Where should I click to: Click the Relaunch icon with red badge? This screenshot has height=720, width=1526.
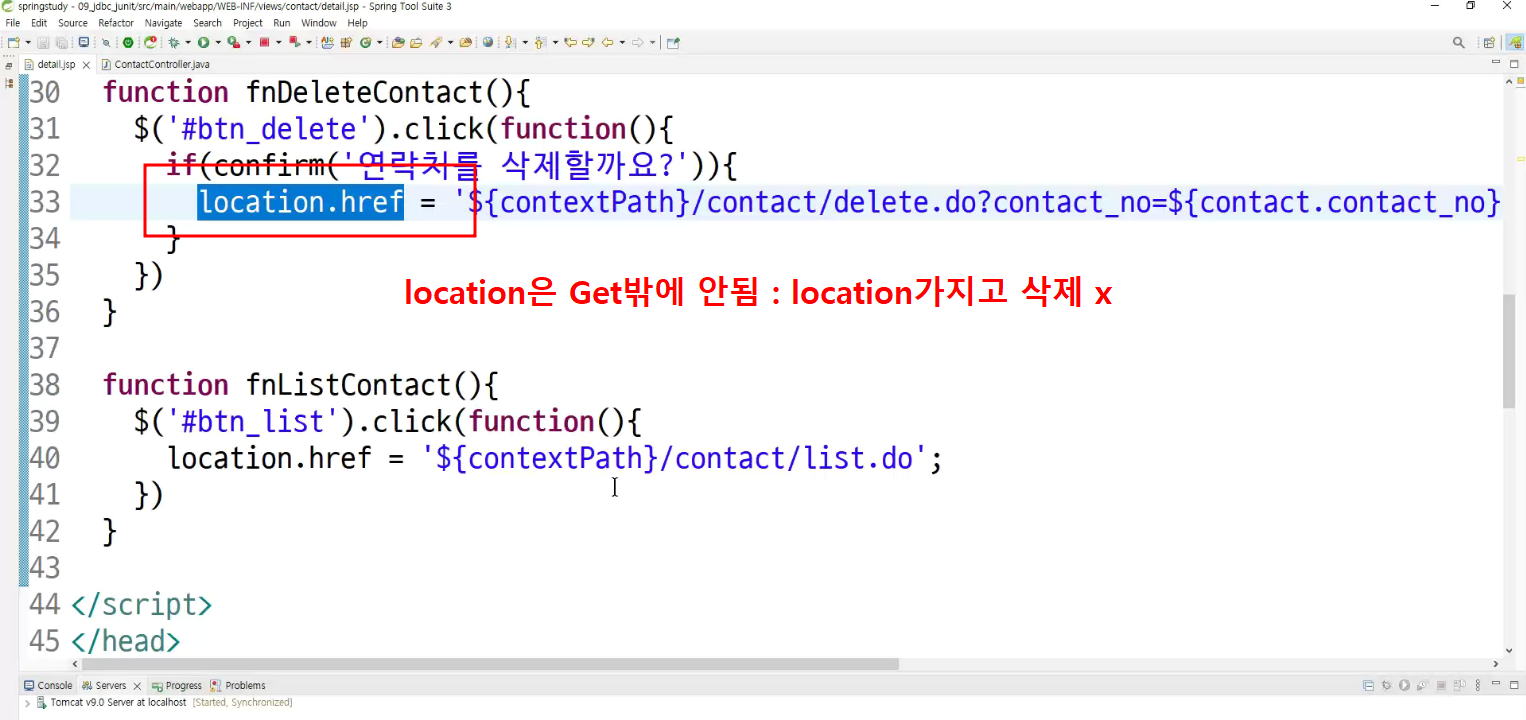(x=150, y=42)
